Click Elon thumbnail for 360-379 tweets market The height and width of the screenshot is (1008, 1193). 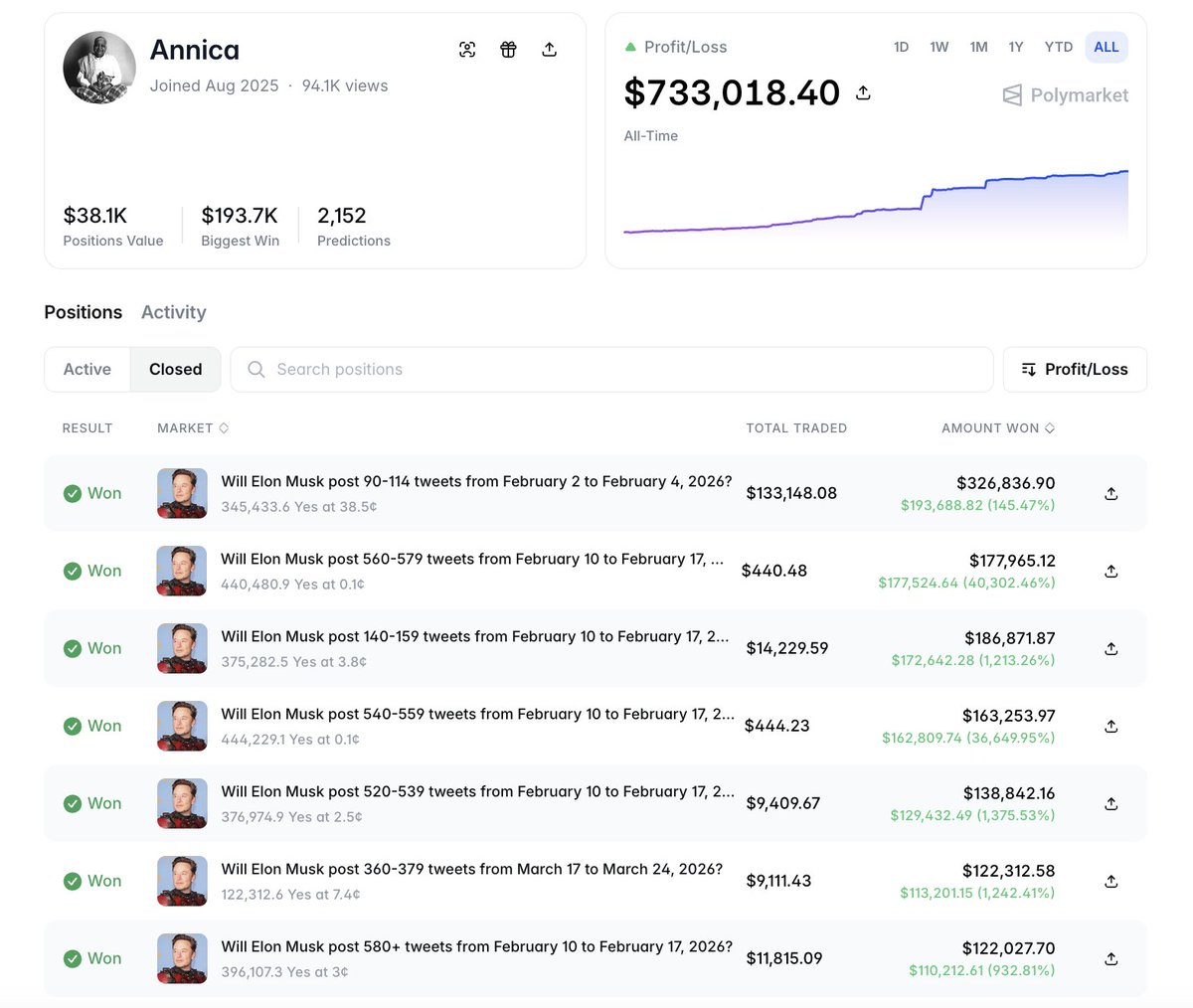click(182, 881)
